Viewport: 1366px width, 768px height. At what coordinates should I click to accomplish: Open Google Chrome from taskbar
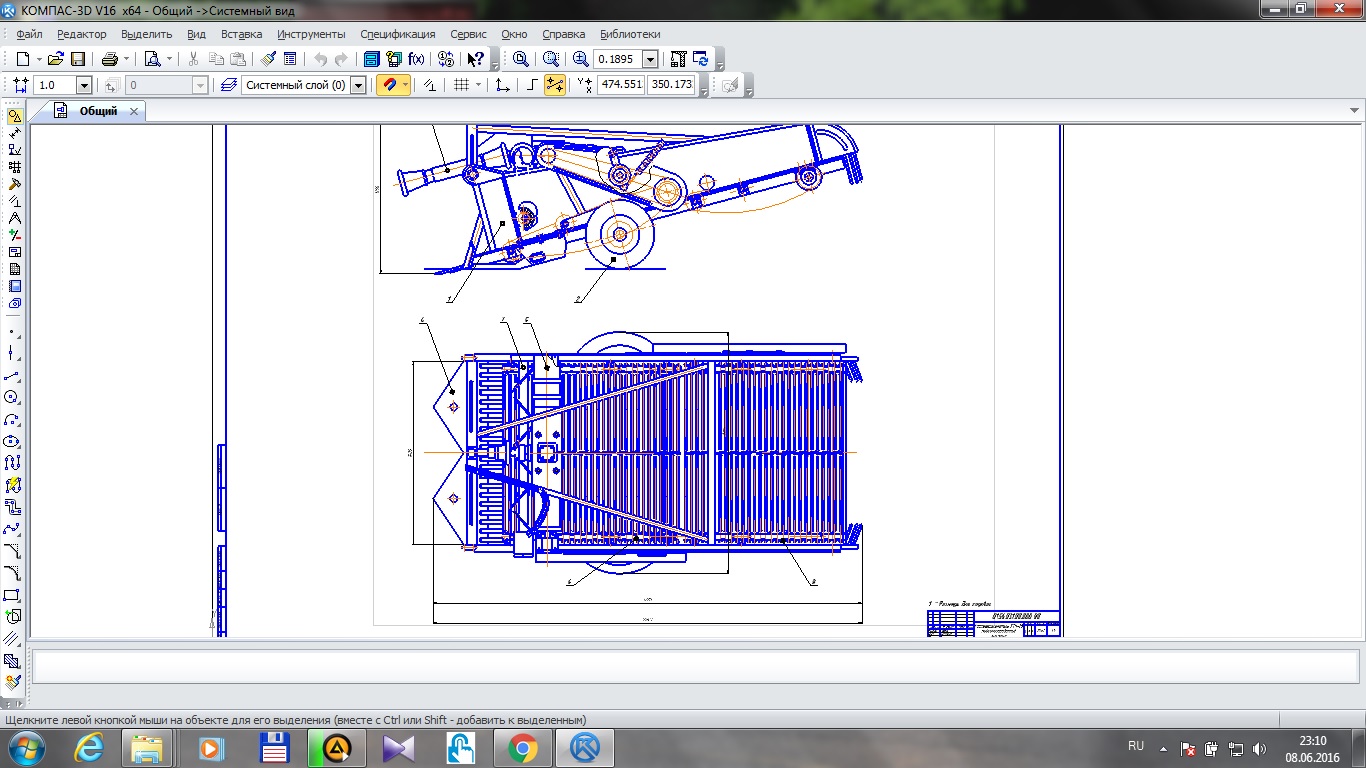click(522, 747)
